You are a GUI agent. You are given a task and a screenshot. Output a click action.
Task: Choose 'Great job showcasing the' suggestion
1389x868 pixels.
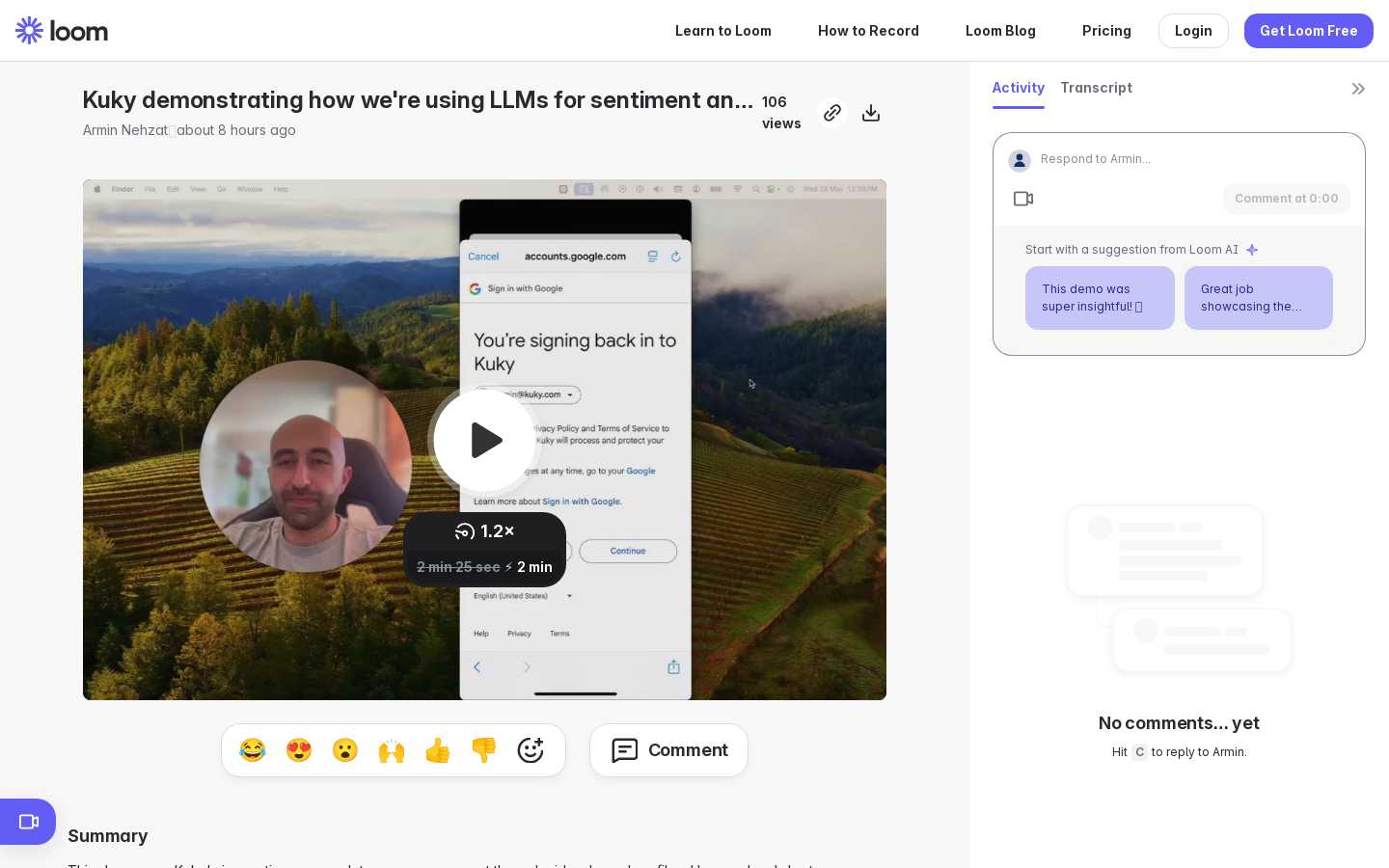1259,298
